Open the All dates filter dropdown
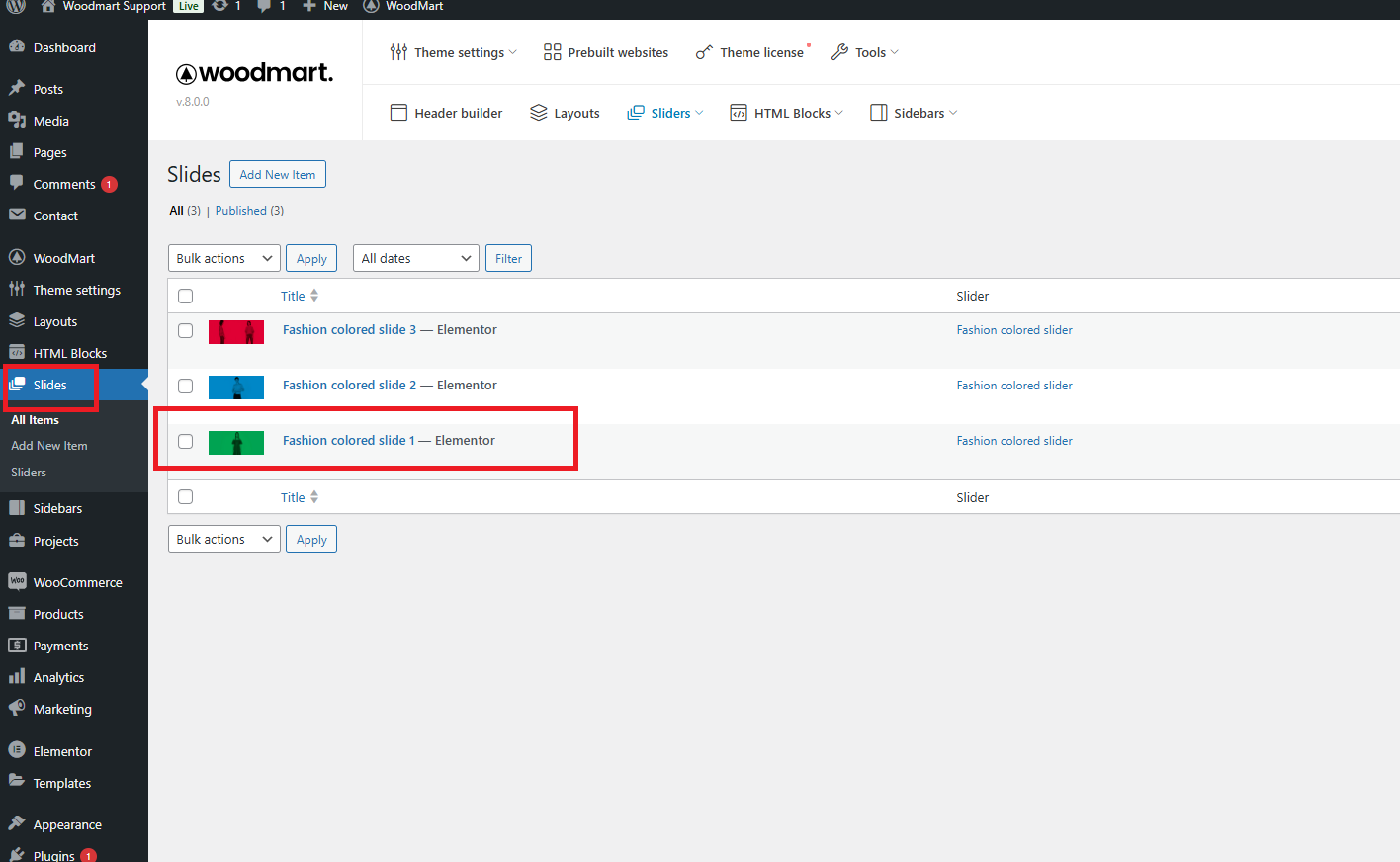The image size is (1400, 862). click(416, 258)
